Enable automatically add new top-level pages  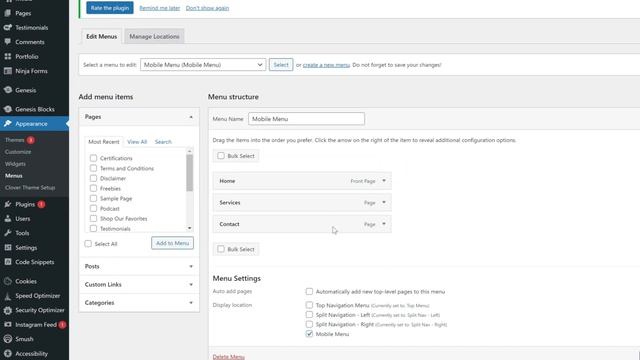[x=309, y=291]
